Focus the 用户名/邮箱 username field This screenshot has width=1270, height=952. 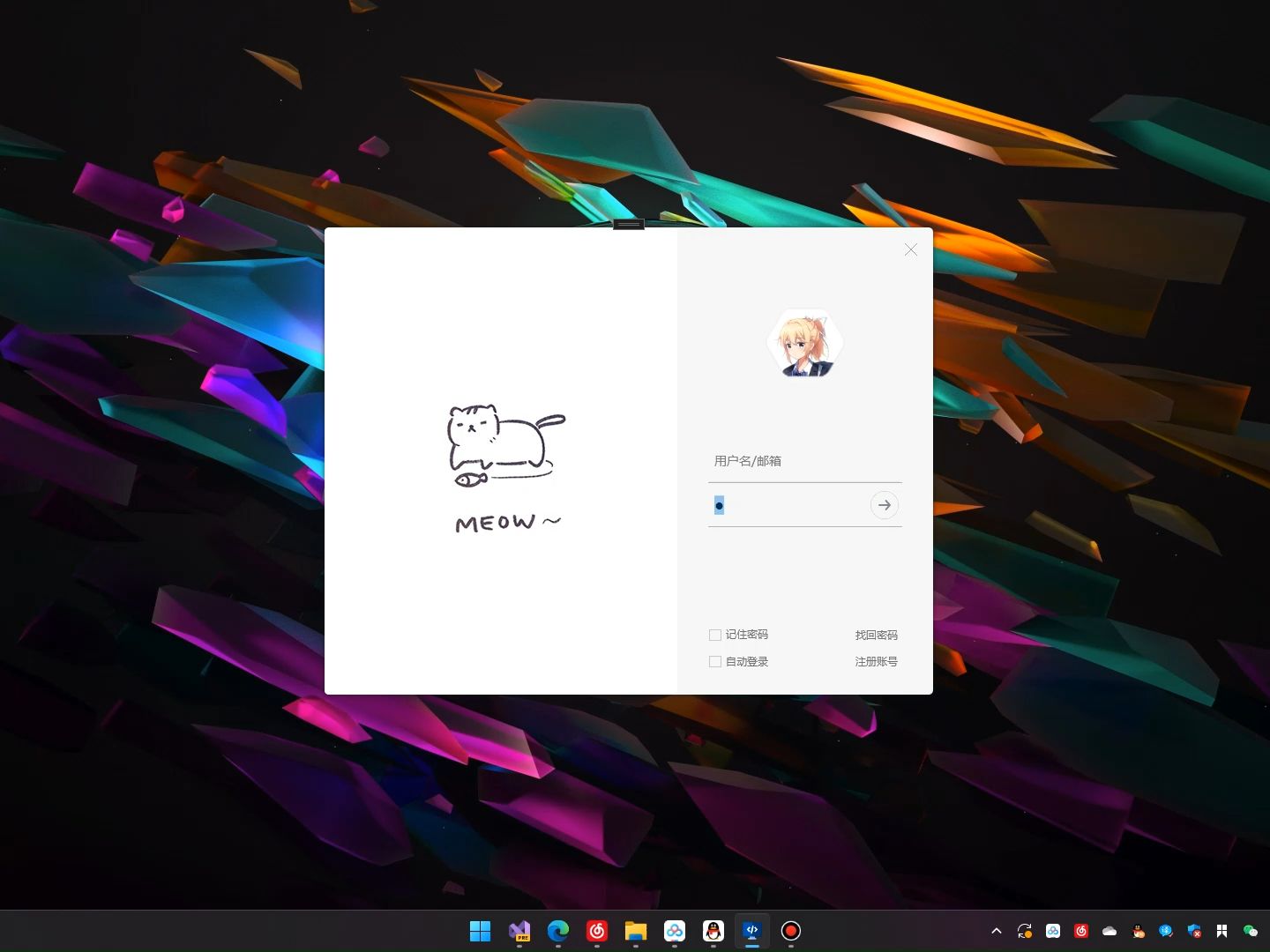click(x=803, y=461)
